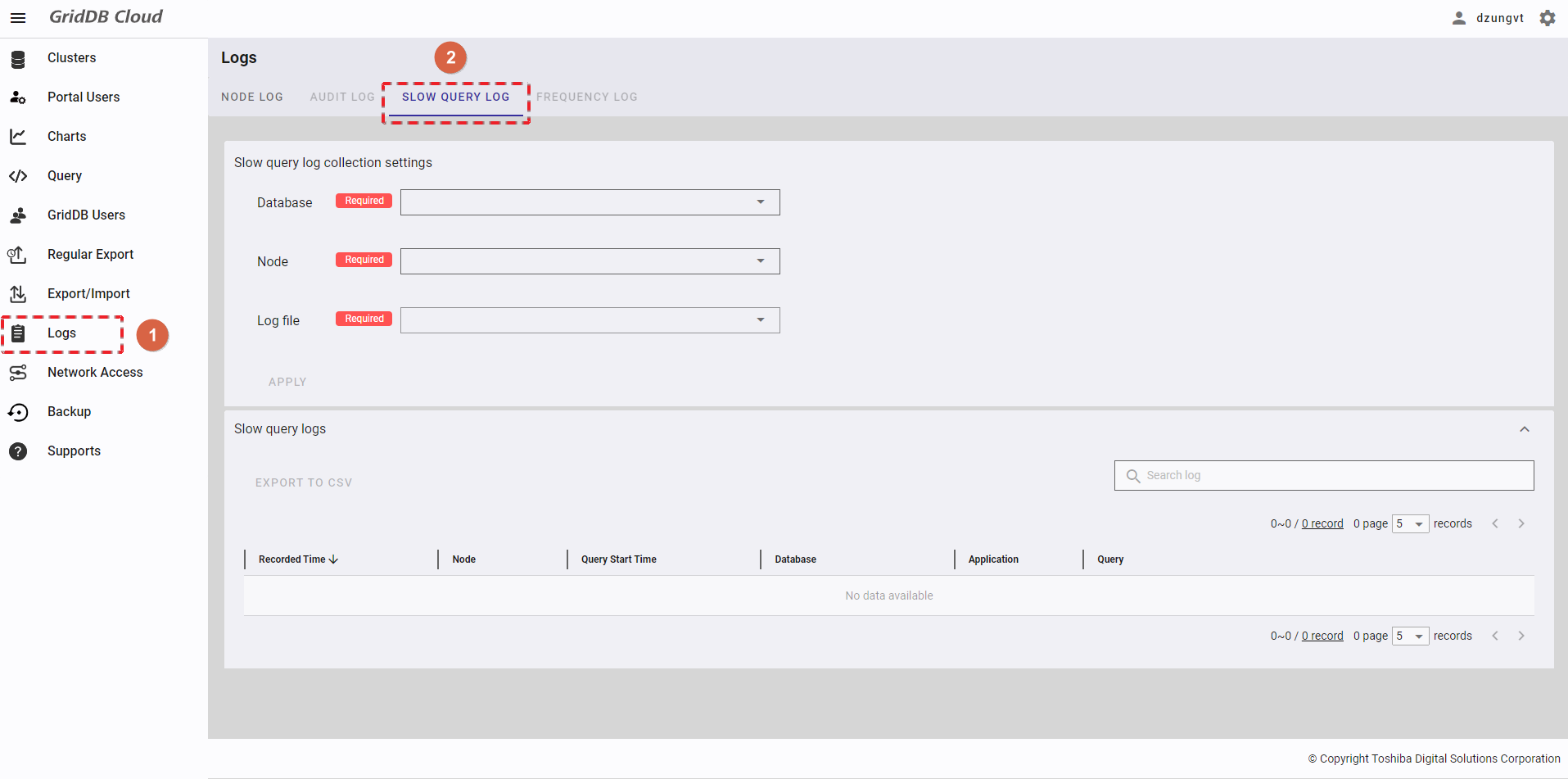Image resolution: width=1568 pixels, height=779 pixels.
Task: Click the Query code-brackets icon
Action: pyautogui.click(x=18, y=176)
